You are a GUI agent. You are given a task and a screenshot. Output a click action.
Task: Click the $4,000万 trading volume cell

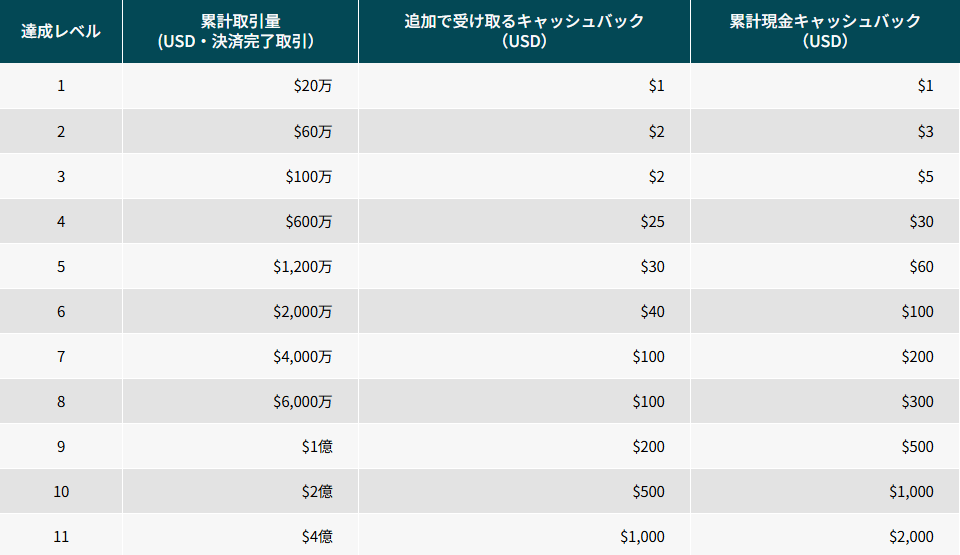pos(241,357)
